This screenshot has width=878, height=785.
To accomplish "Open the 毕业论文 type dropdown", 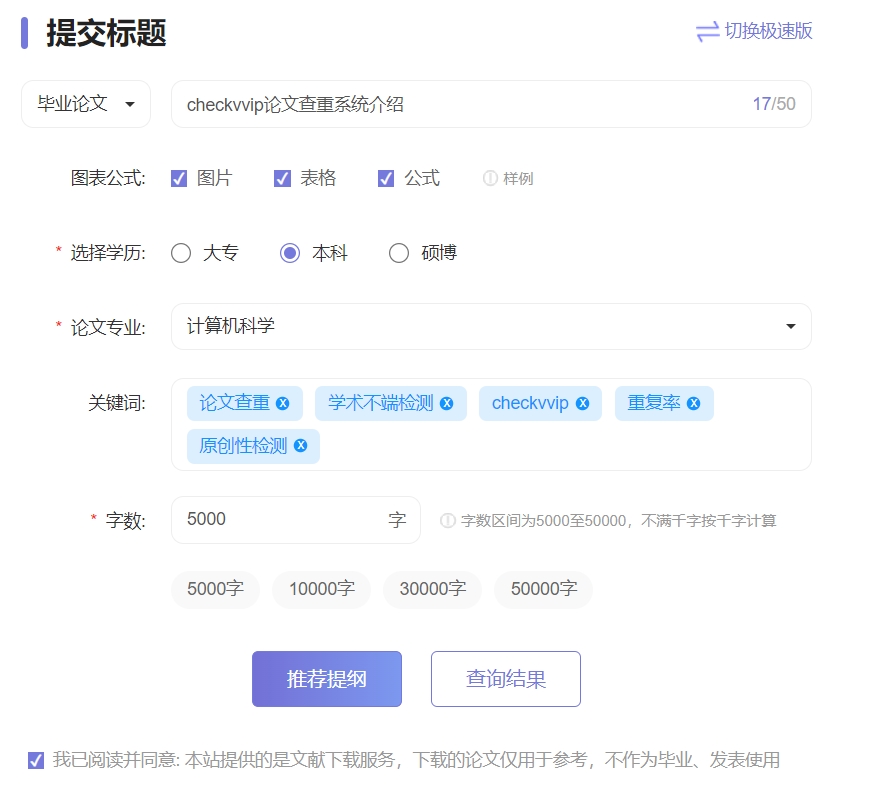I will click(x=85, y=103).
